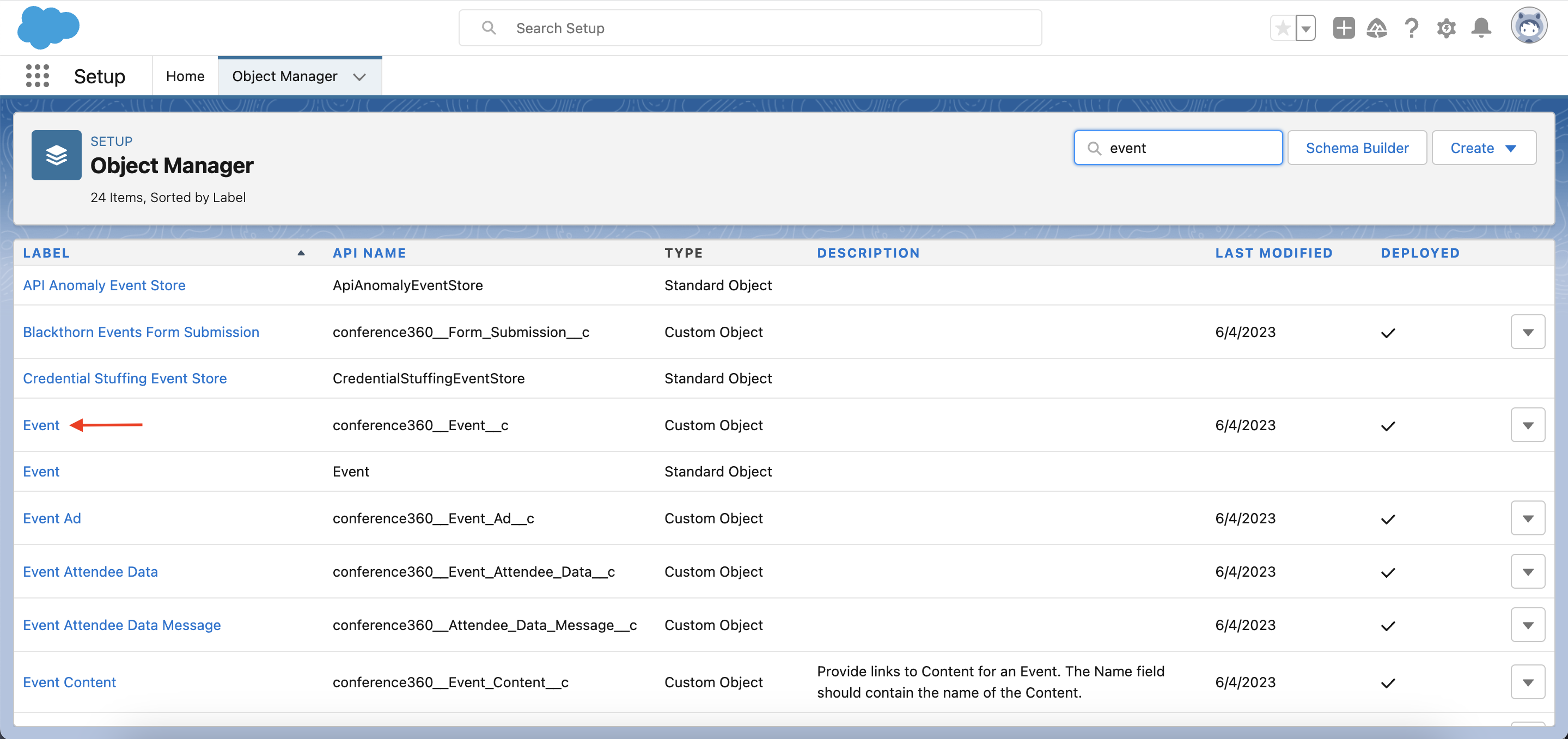Sort by the LAST MODIFIED column
This screenshot has height=739, width=1568.
pyautogui.click(x=1273, y=253)
